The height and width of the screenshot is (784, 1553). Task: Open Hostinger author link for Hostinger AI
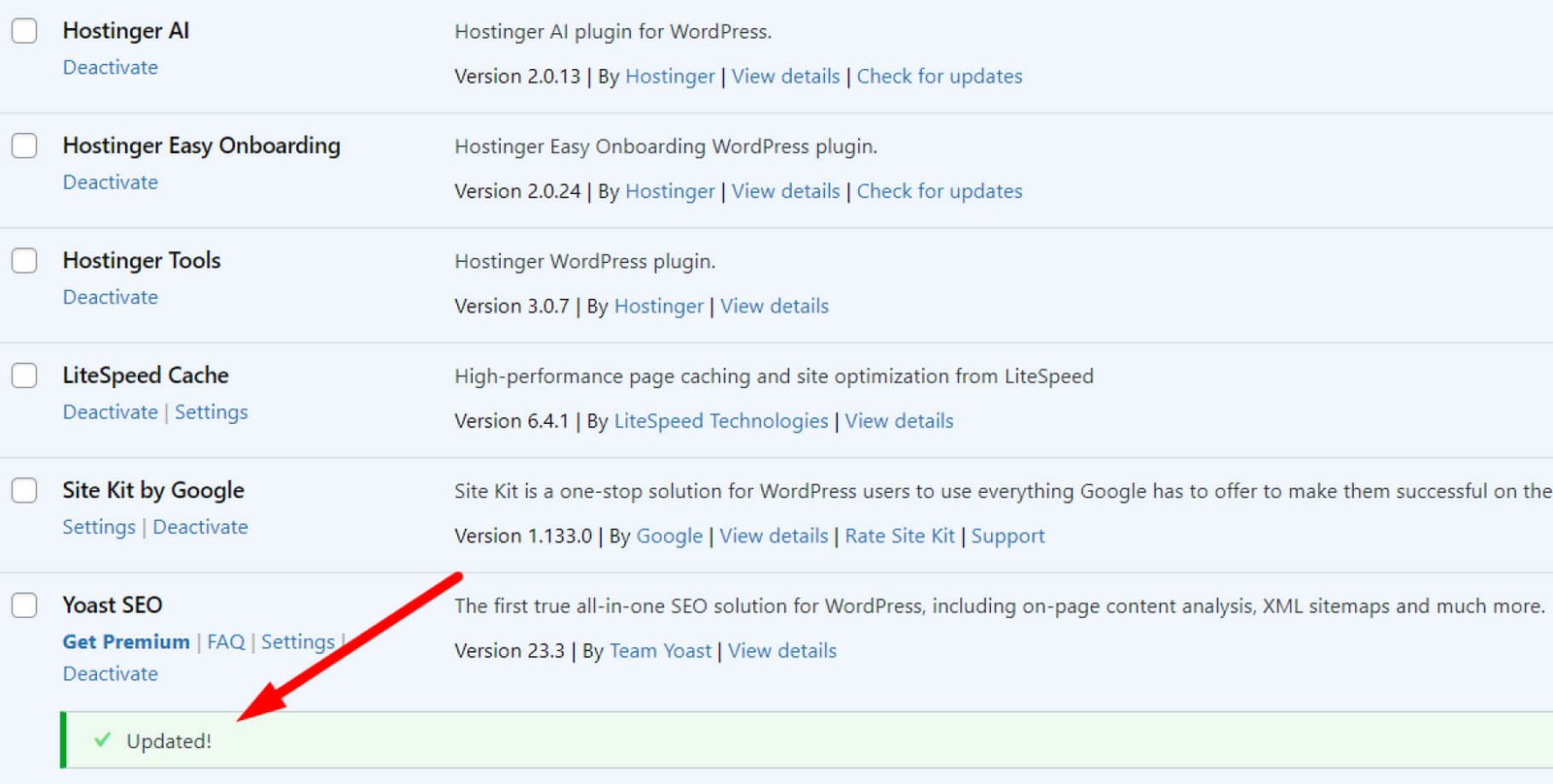point(670,77)
